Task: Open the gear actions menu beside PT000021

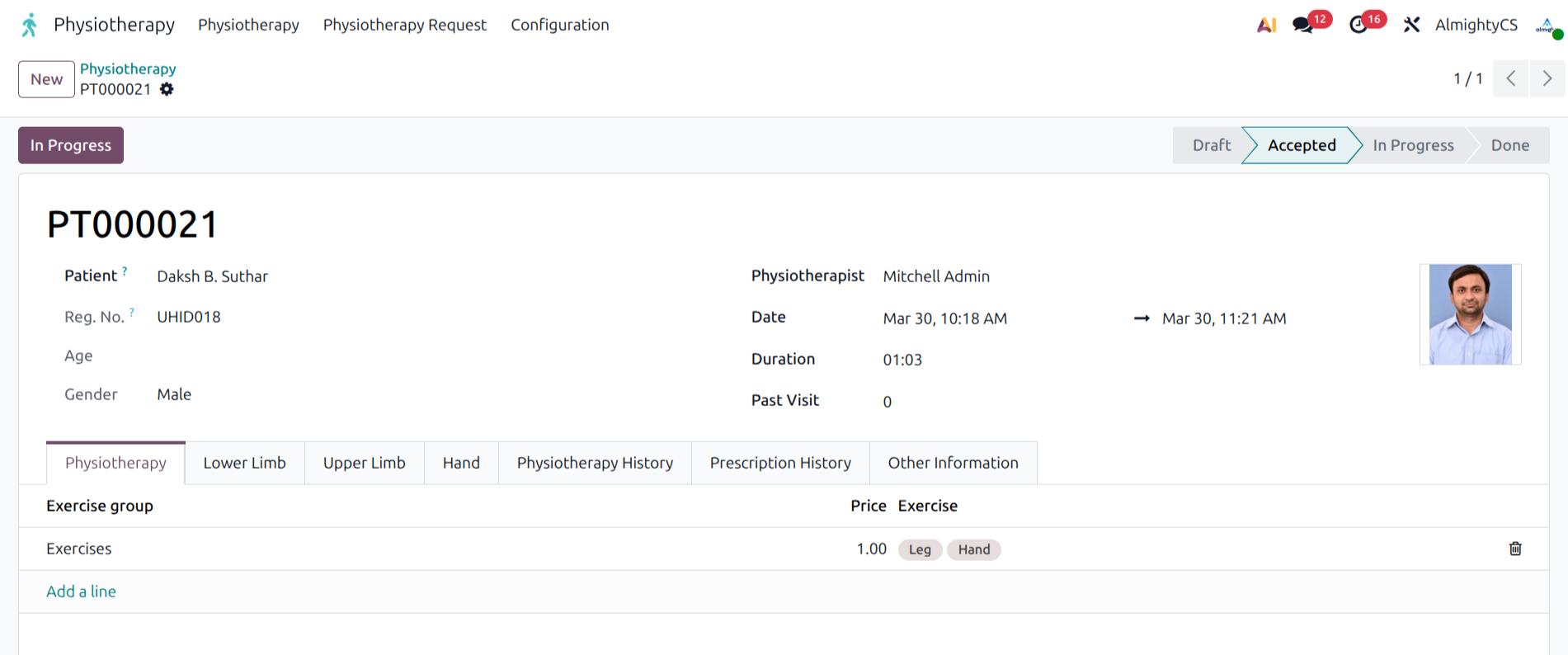Action: [x=167, y=89]
